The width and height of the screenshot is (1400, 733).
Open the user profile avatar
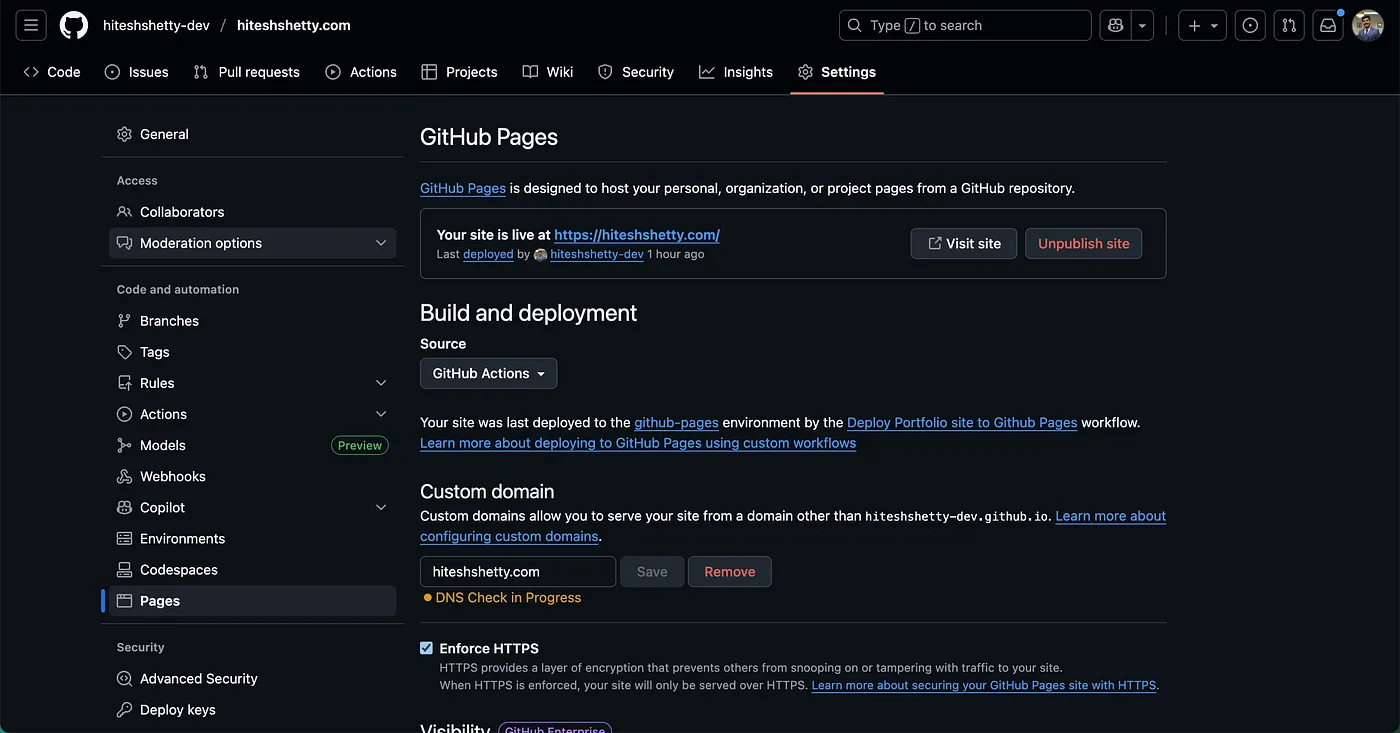[1367, 26]
